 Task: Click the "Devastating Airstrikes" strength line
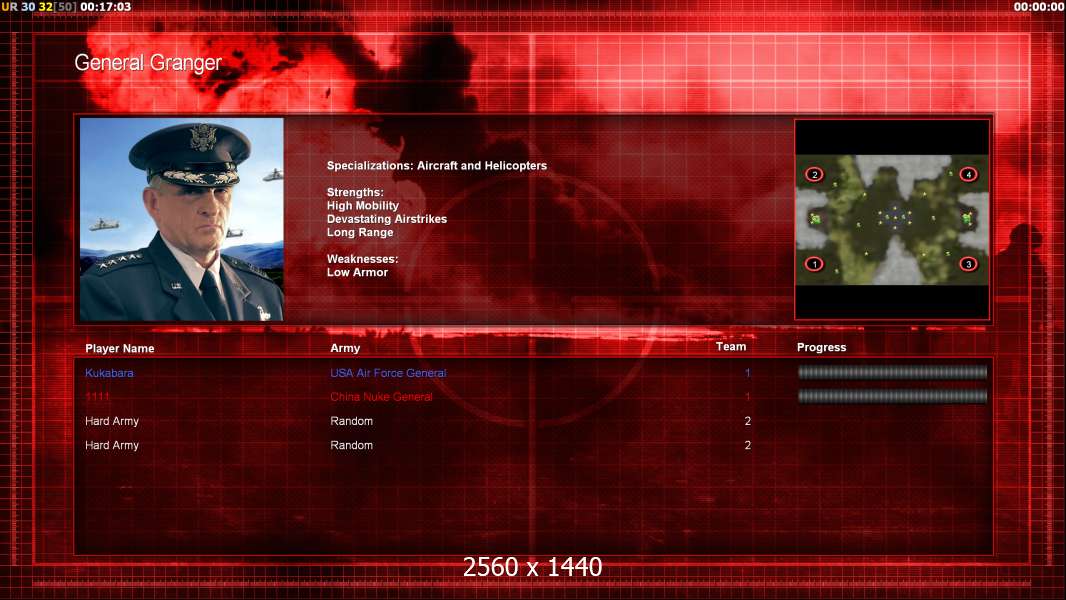coord(387,219)
